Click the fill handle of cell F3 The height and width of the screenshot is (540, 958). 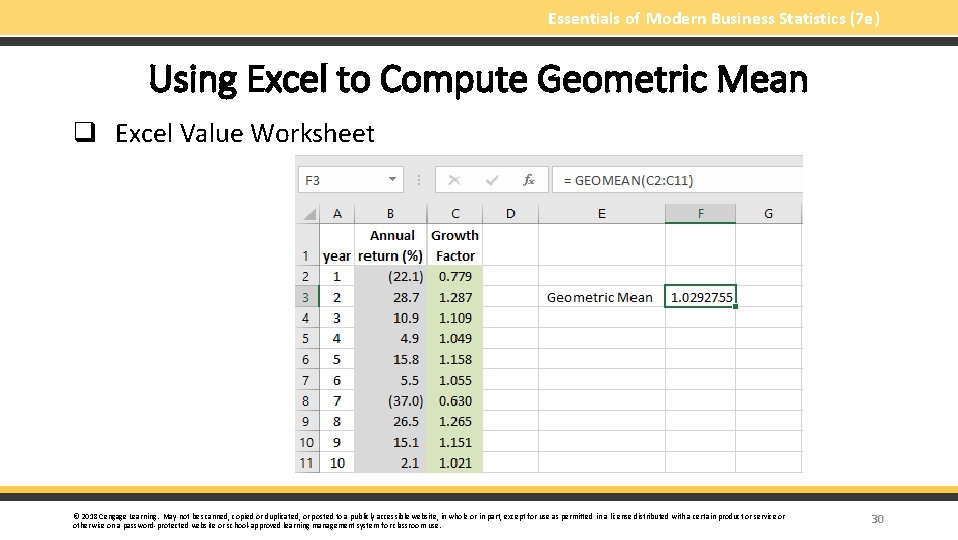pyautogui.click(x=735, y=307)
